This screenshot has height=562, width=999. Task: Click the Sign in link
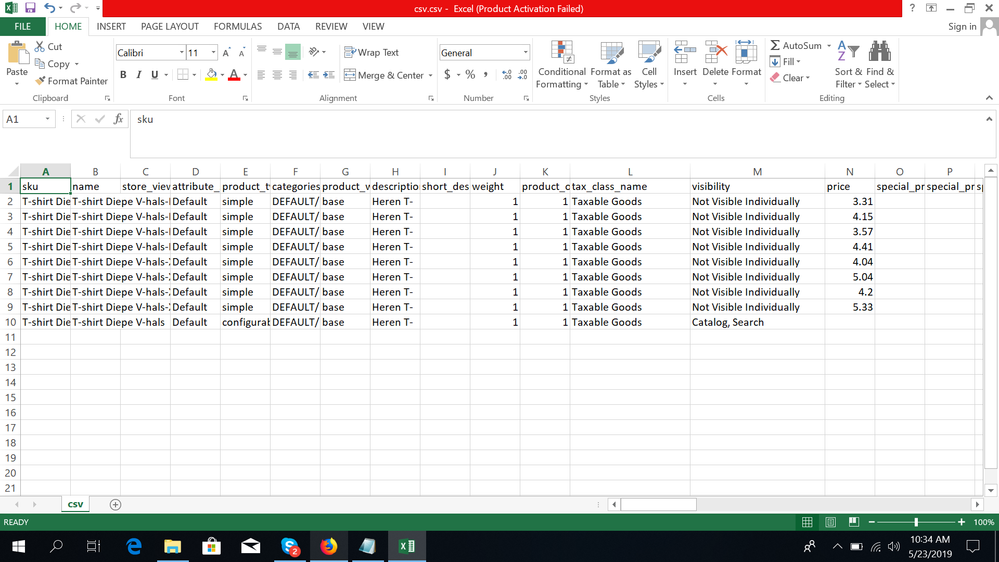[962, 27]
